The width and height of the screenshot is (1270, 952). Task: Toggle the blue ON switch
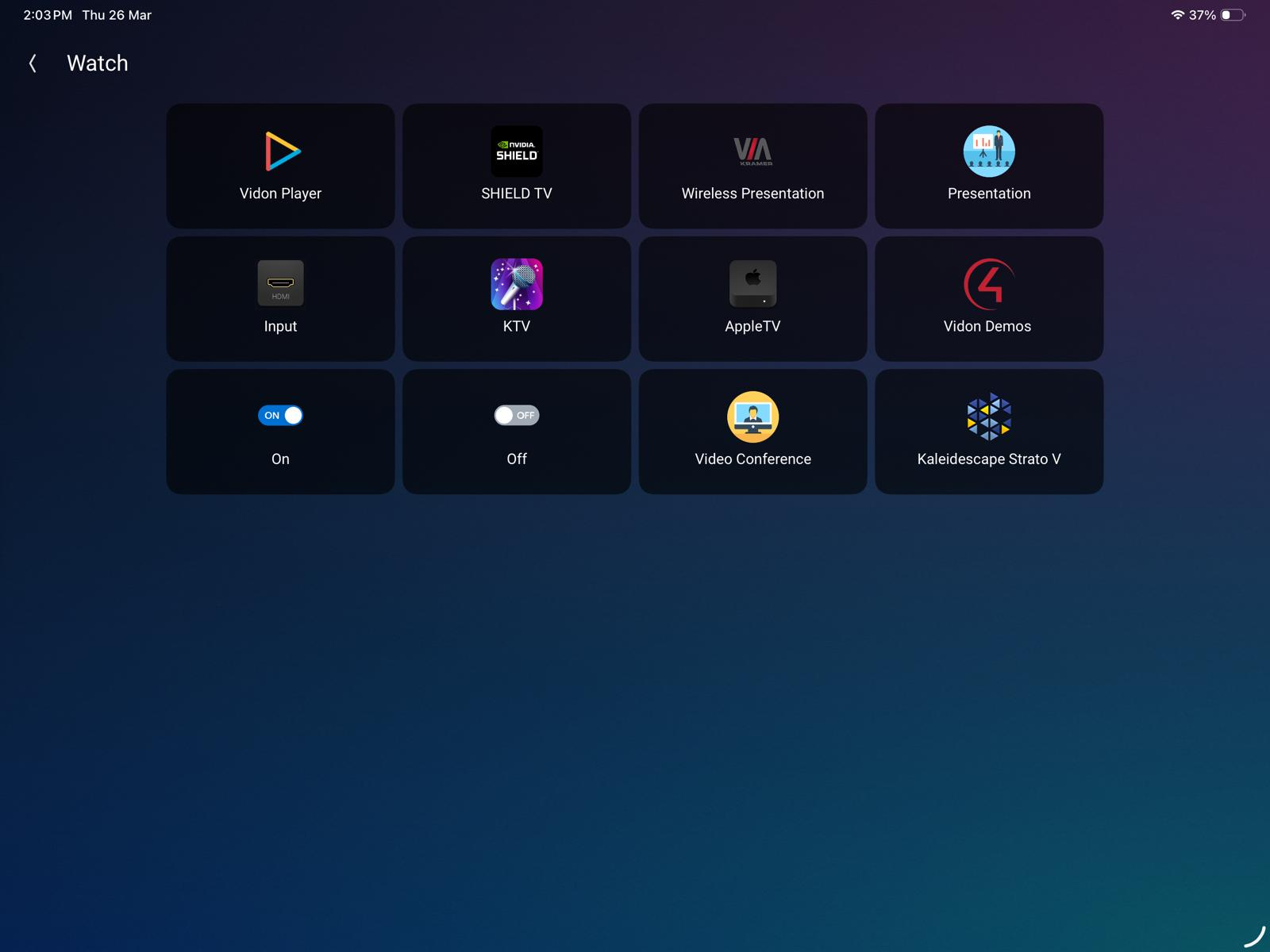pos(280,416)
